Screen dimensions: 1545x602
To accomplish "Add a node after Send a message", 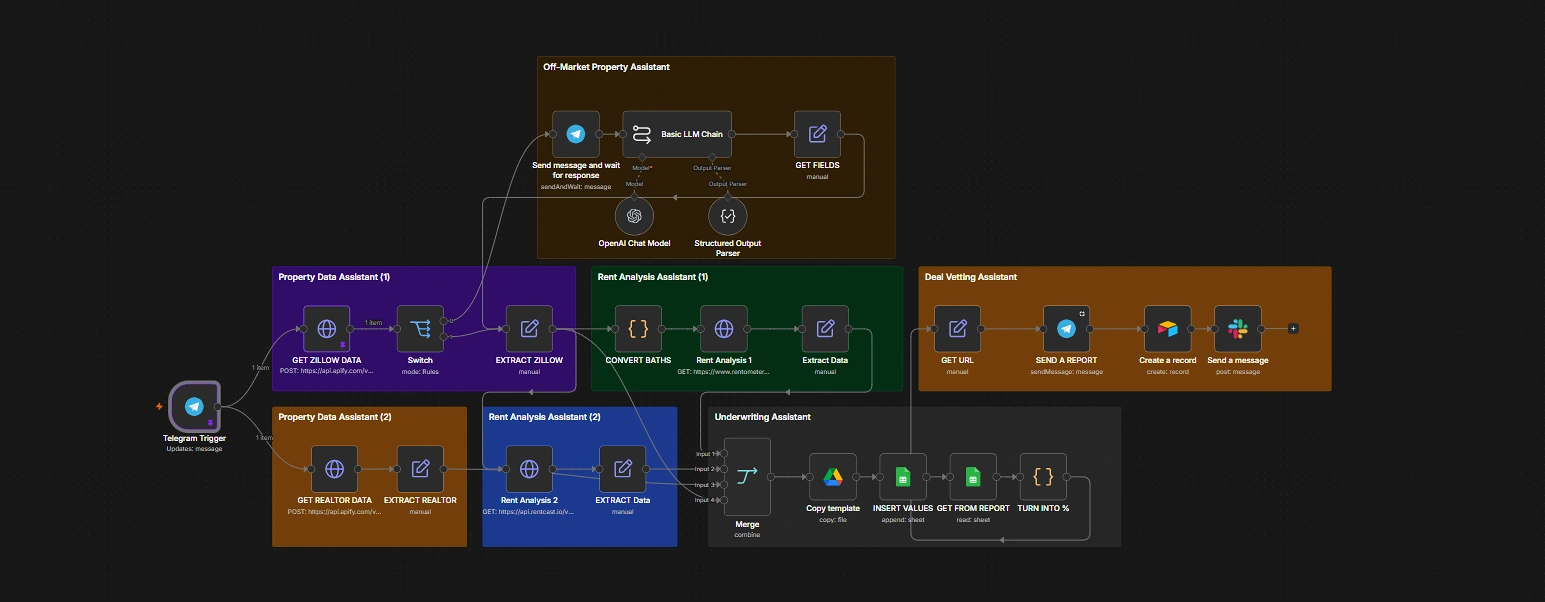I will [x=1293, y=328].
